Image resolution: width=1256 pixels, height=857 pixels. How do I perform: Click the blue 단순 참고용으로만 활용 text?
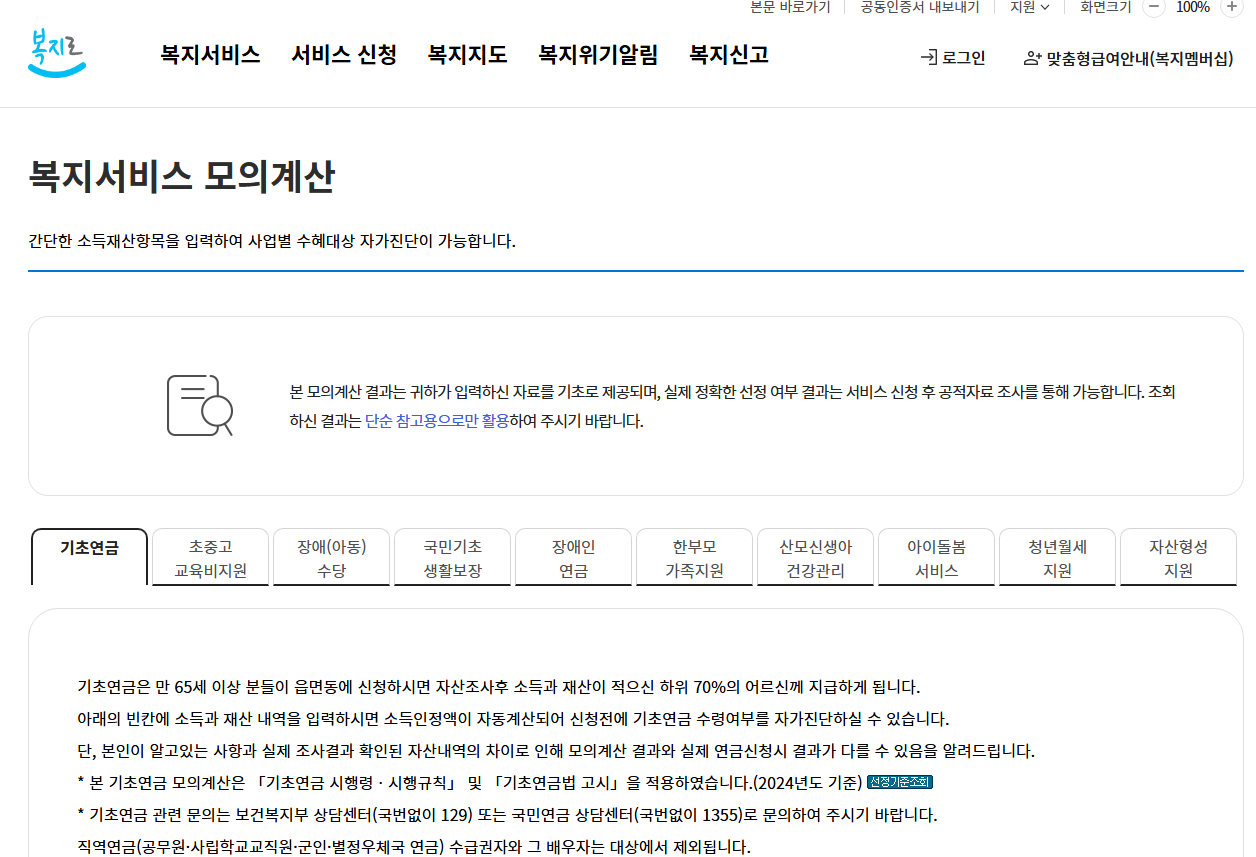tap(437, 421)
